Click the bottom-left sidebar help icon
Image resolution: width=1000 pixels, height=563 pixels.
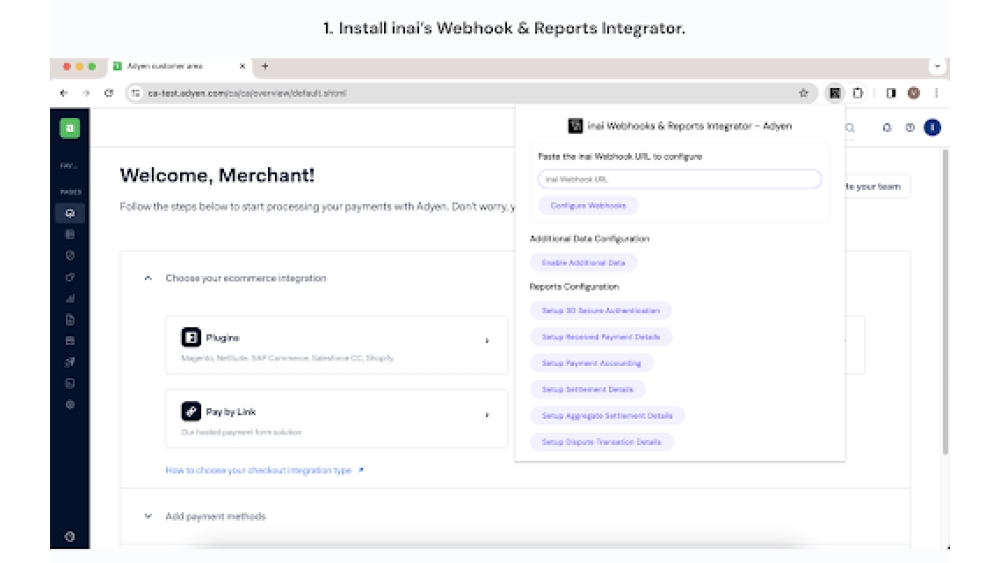pos(70,537)
